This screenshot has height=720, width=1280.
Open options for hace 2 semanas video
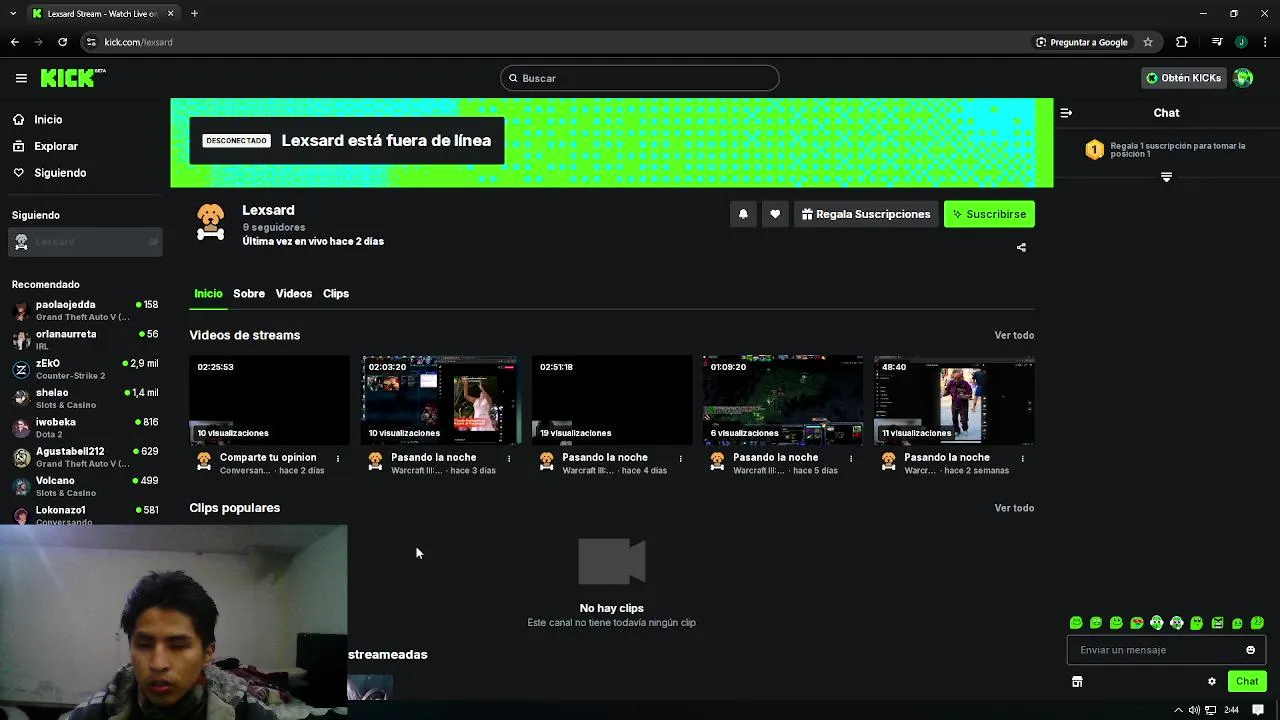click(1022, 458)
